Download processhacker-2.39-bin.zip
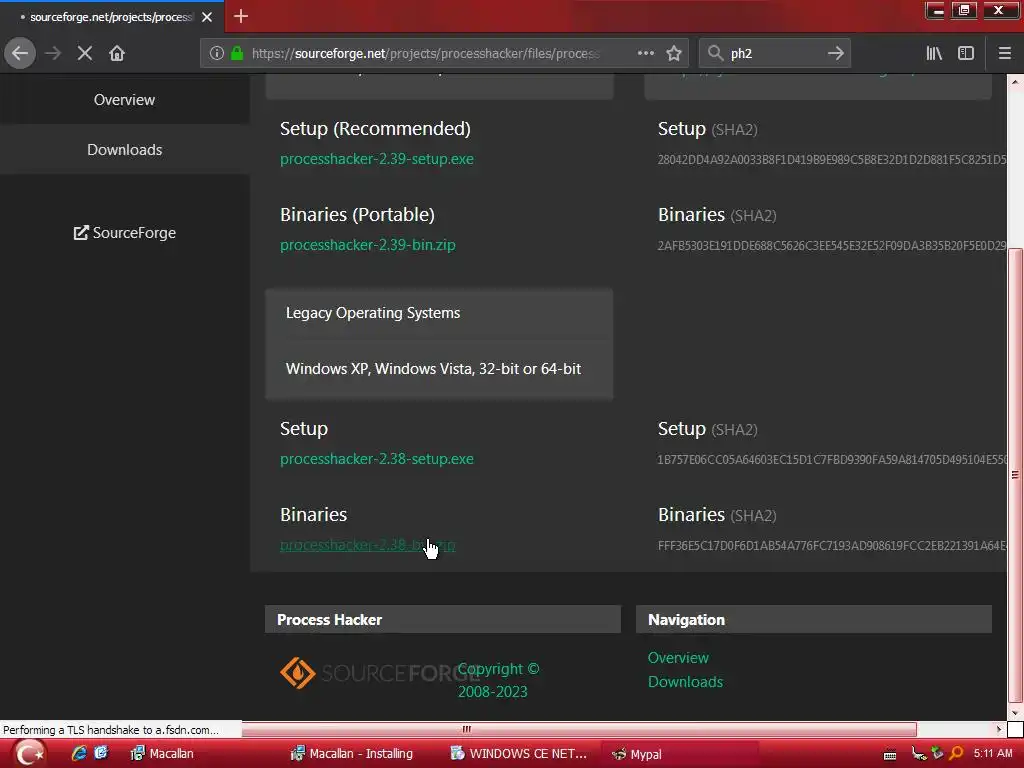1024x768 pixels. tap(368, 245)
